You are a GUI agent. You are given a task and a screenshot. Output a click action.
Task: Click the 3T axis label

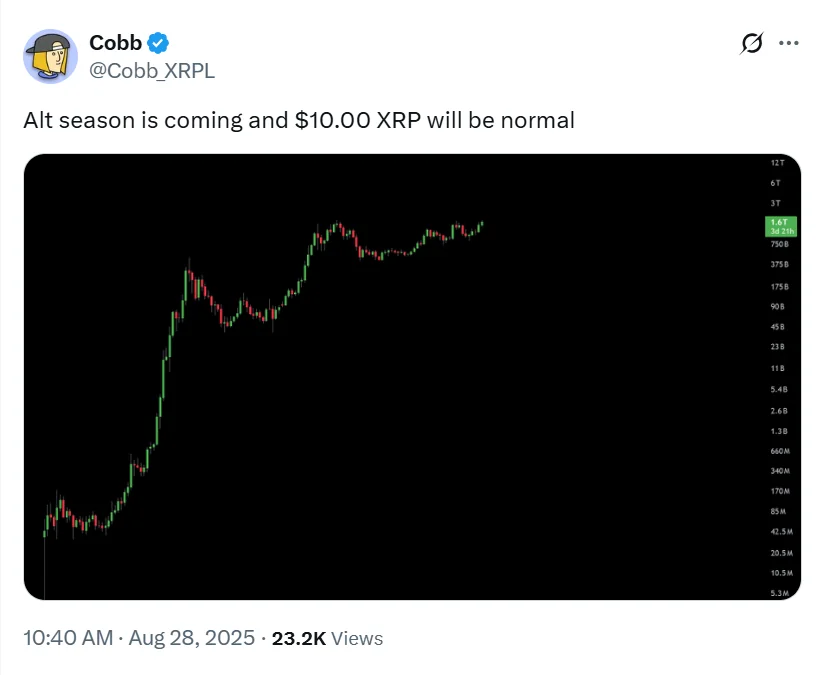point(776,203)
